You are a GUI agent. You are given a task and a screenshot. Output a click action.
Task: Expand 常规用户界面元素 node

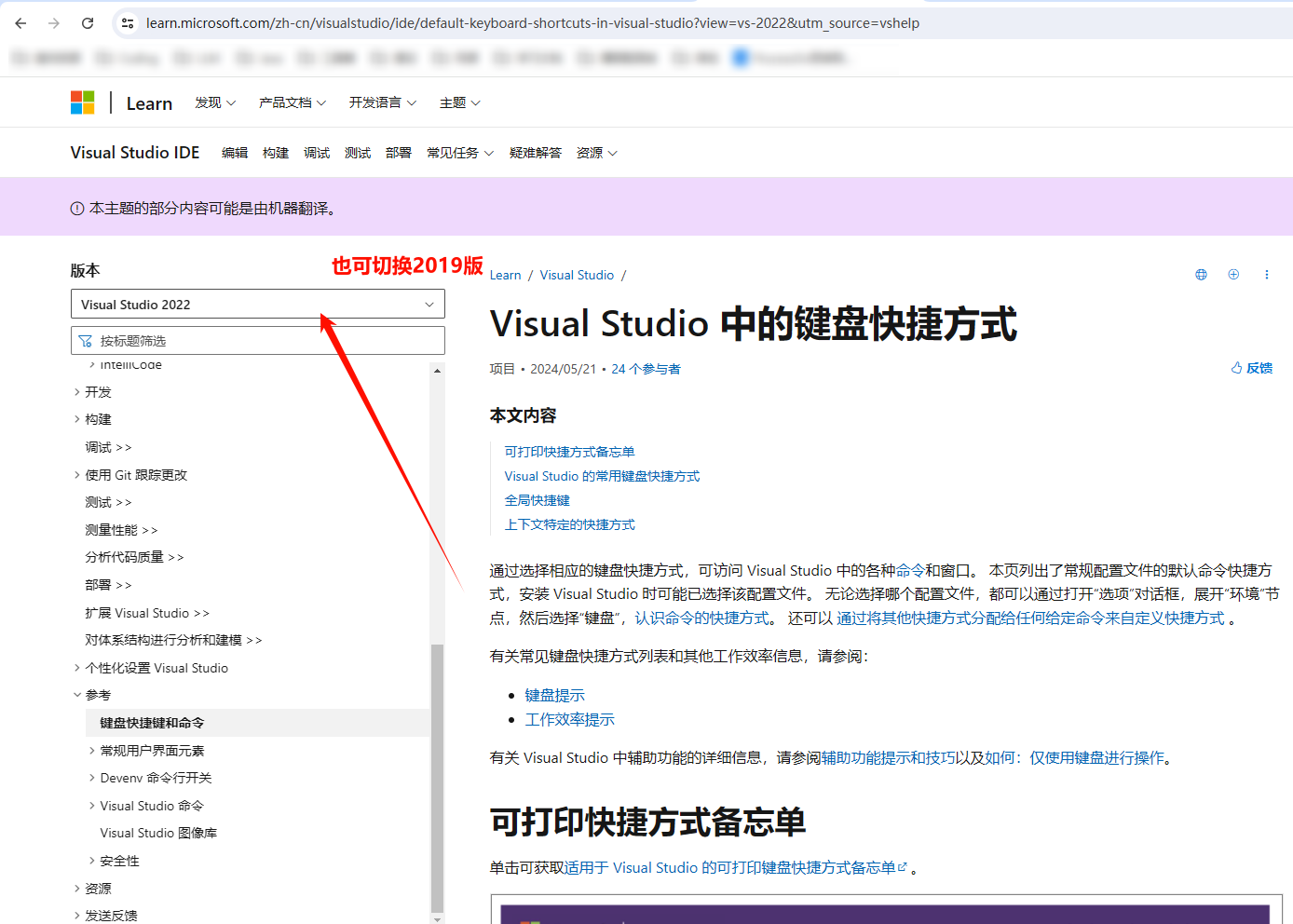(x=92, y=751)
